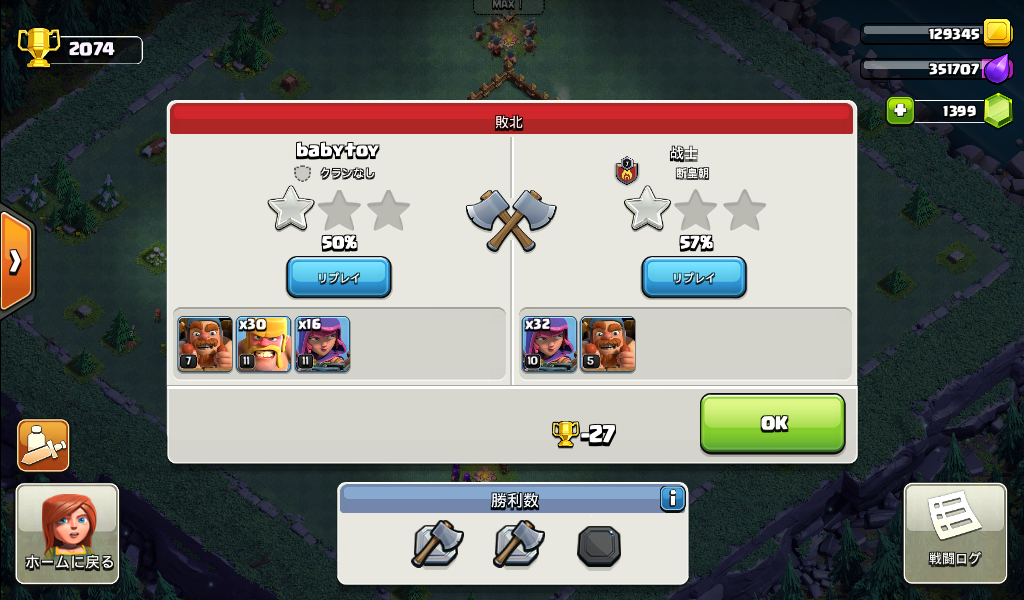Tap the x16 Archer troop card
1024x600 pixels.
point(322,344)
